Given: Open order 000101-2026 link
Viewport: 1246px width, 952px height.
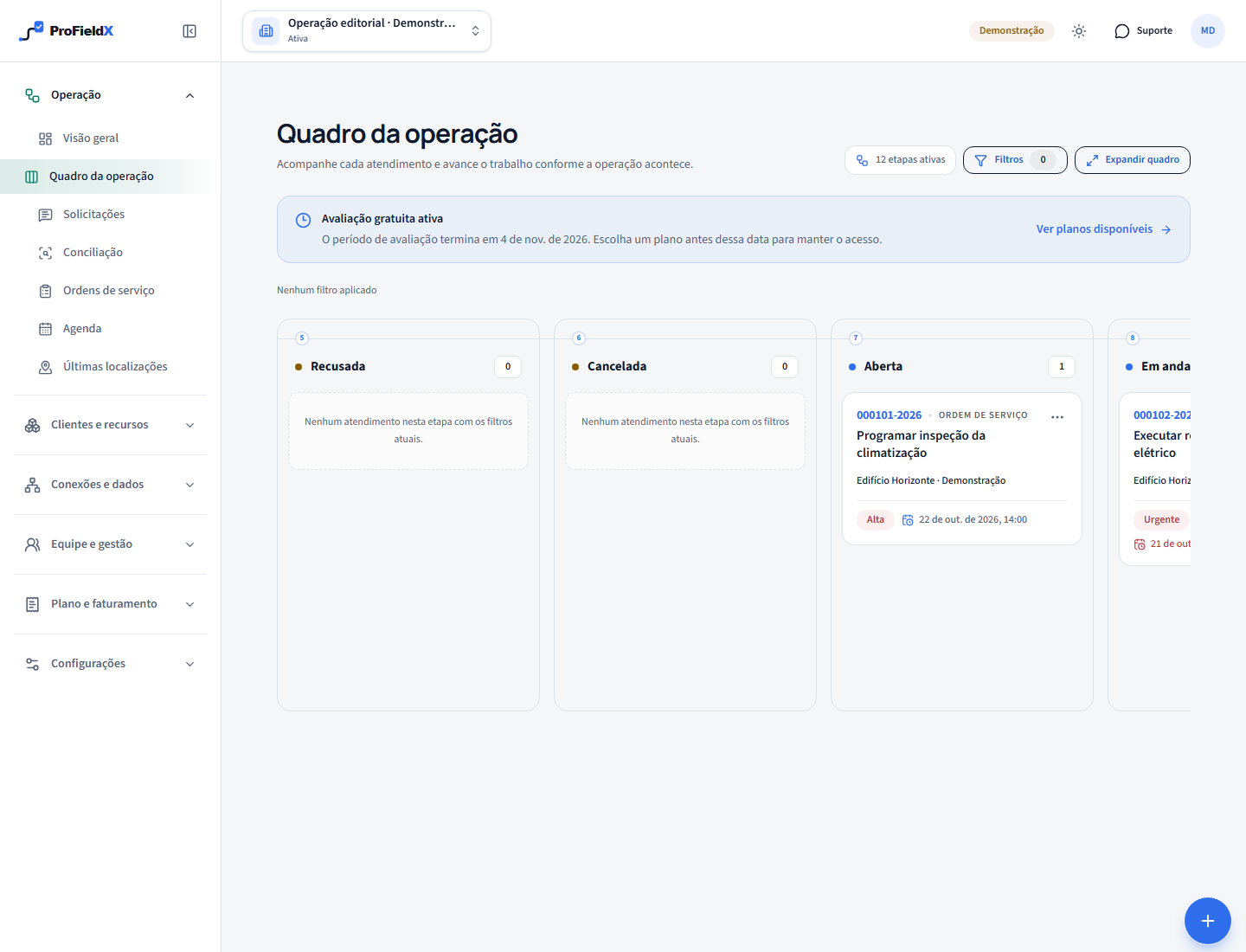Looking at the screenshot, I should pos(889,415).
